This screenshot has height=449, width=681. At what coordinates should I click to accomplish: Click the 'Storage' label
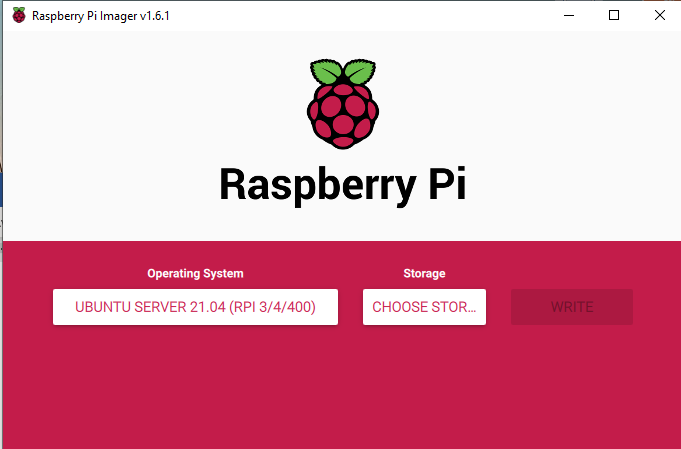[x=424, y=274]
